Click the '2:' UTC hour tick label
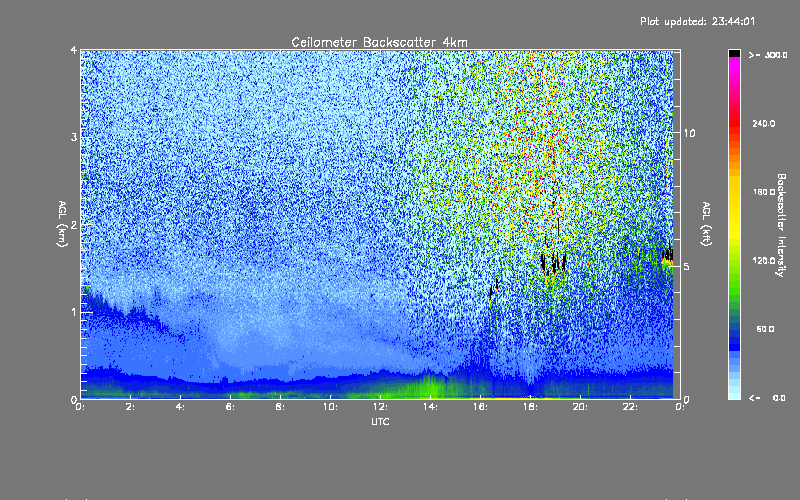The image size is (800, 500). point(130,407)
